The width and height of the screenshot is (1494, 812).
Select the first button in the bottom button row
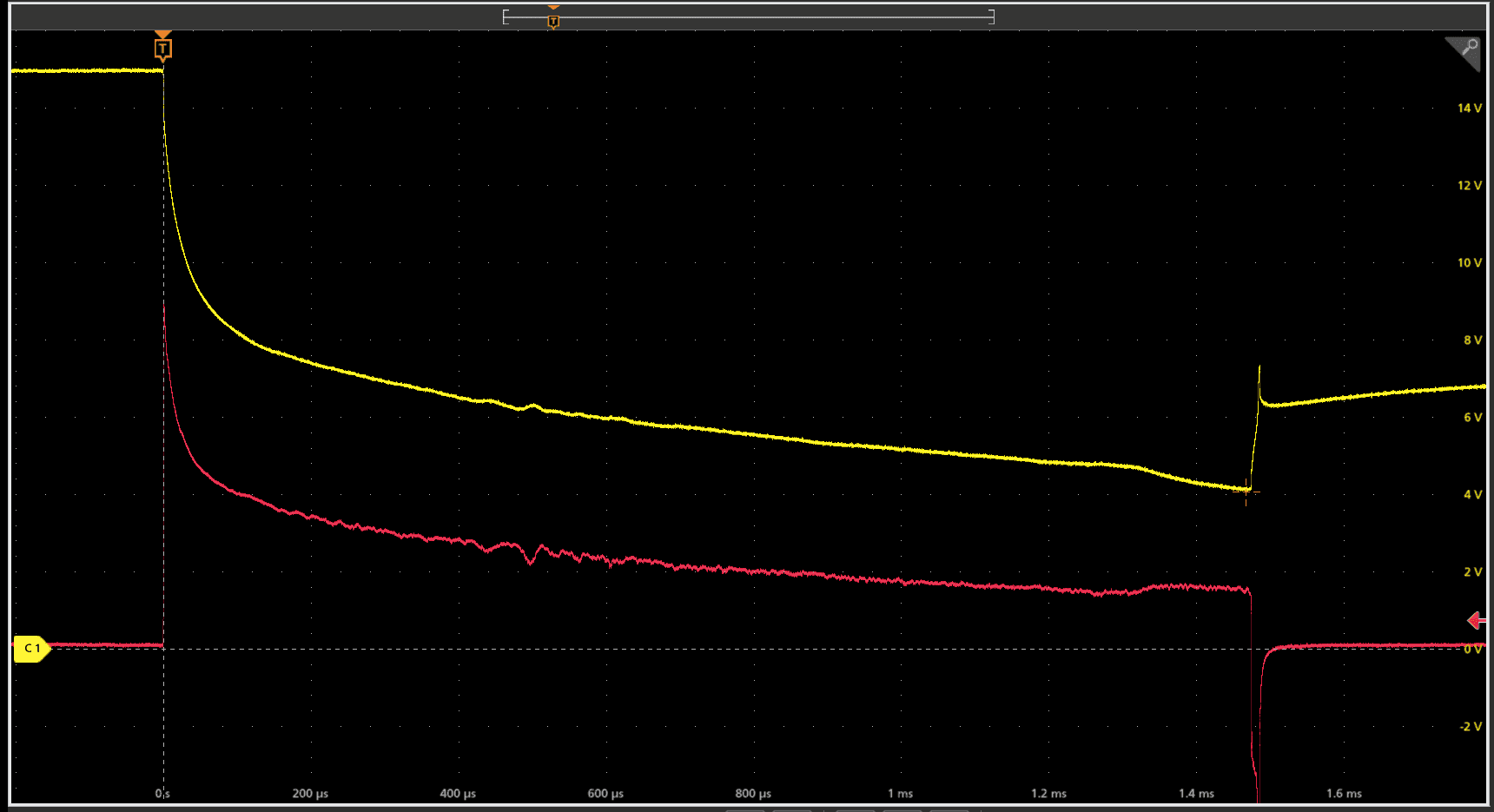tap(745, 809)
